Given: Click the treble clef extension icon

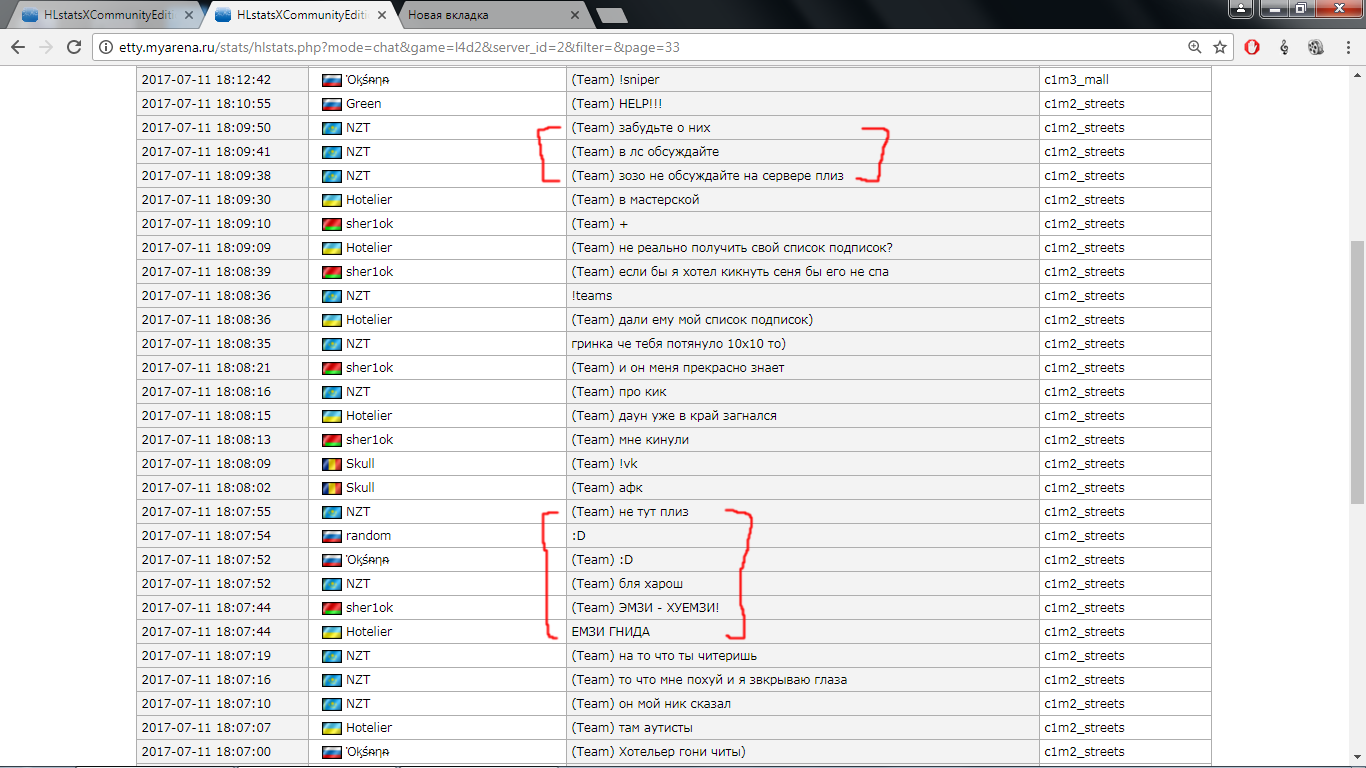Looking at the screenshot, I should 1284,47.
